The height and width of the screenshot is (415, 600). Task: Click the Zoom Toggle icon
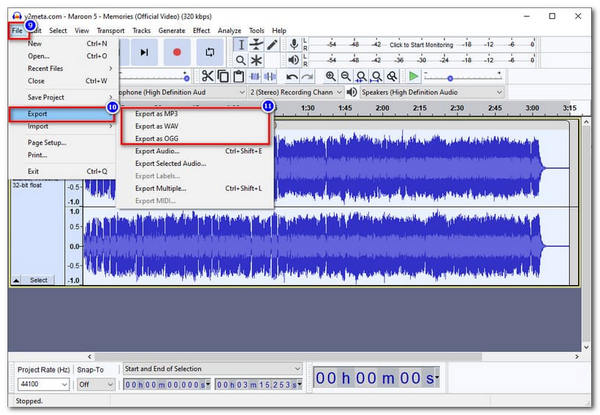tap(392, 76)
